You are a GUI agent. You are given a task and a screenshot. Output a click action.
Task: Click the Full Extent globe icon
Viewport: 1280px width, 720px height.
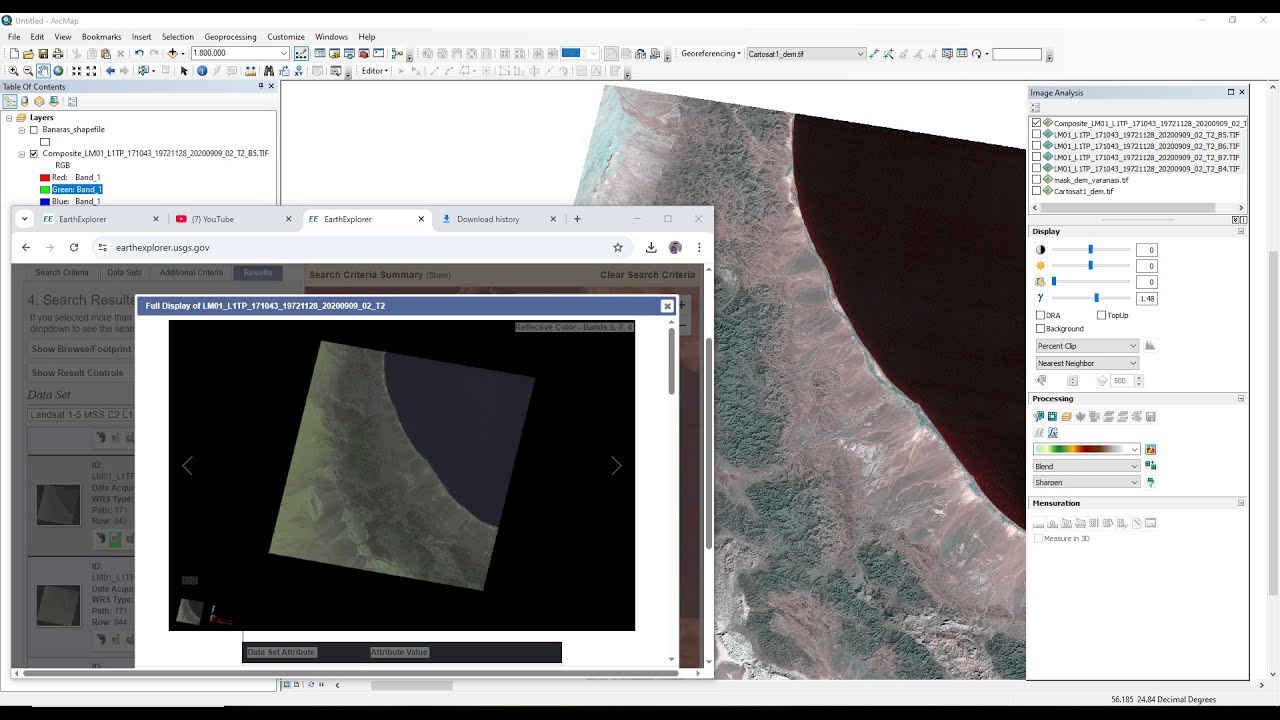(58, 71)
